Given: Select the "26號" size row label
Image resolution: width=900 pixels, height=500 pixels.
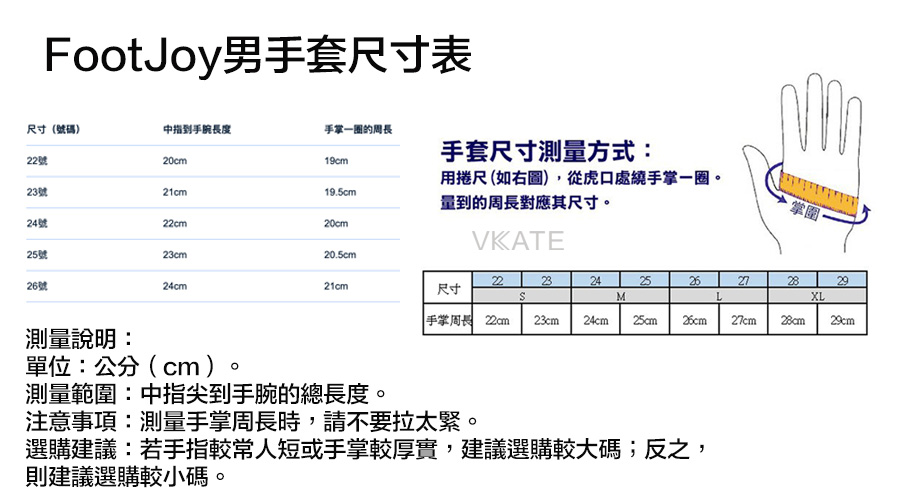Looking at the screenshot, I should point(37,286).
